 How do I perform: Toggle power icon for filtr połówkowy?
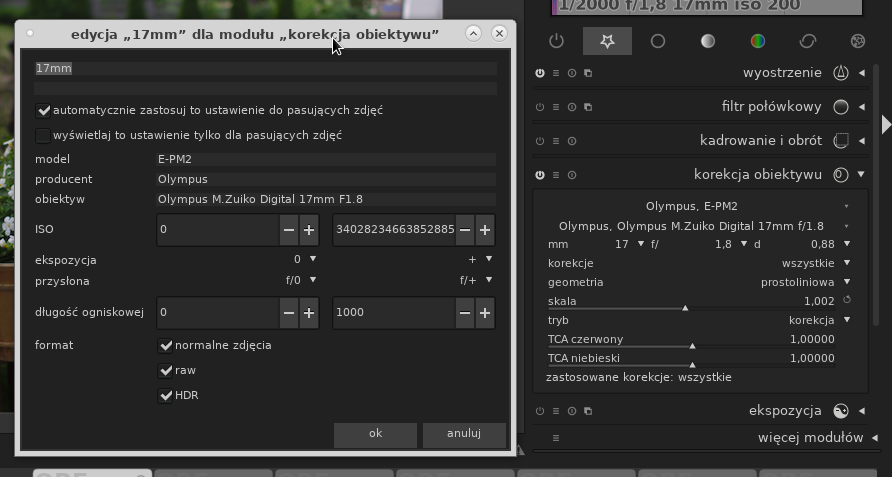pyautogui.click(x=540, y=107)
